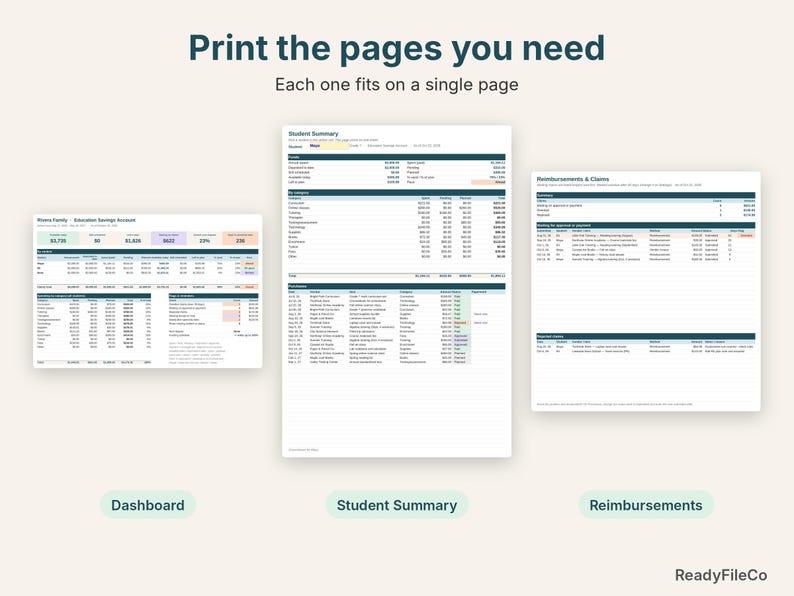
Task: Click the Dashboard label pill
Action: coord(147,505)
